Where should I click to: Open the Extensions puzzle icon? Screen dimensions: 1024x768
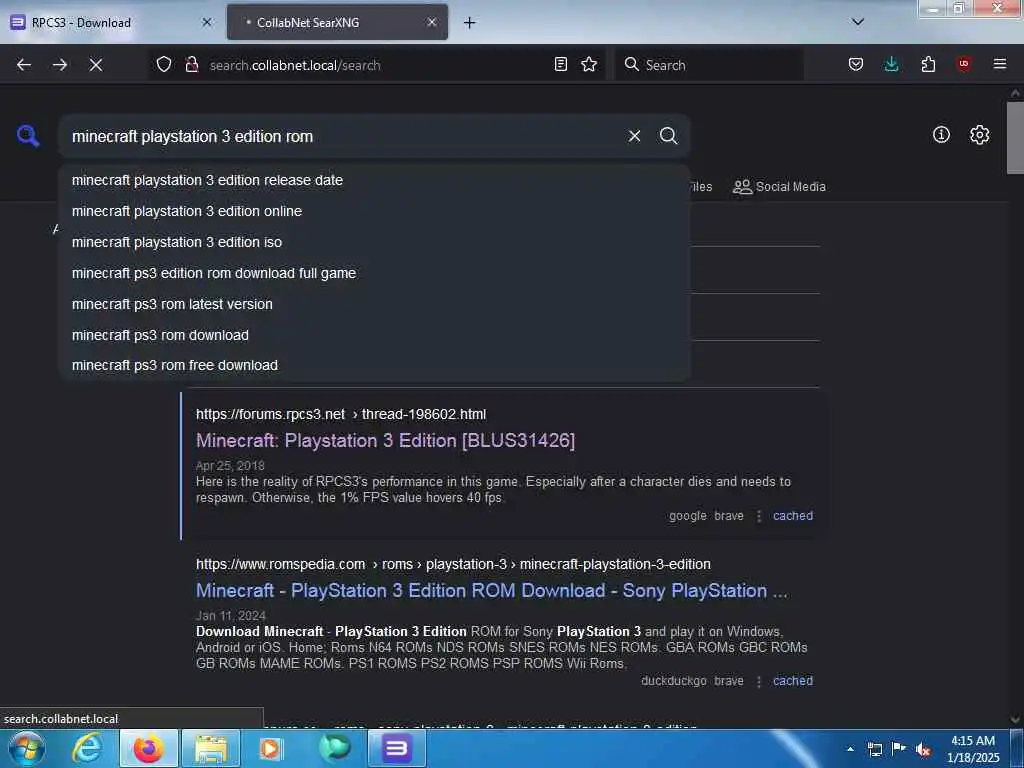click(928, 64)
